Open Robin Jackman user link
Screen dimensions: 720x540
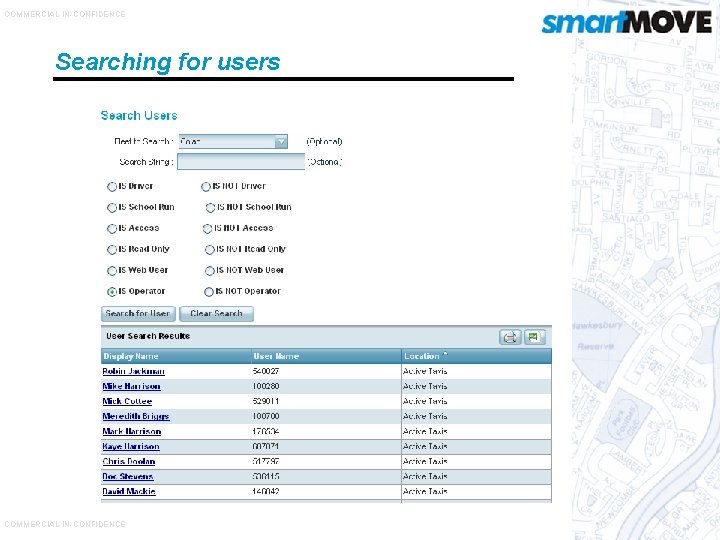tap(134, 371)
